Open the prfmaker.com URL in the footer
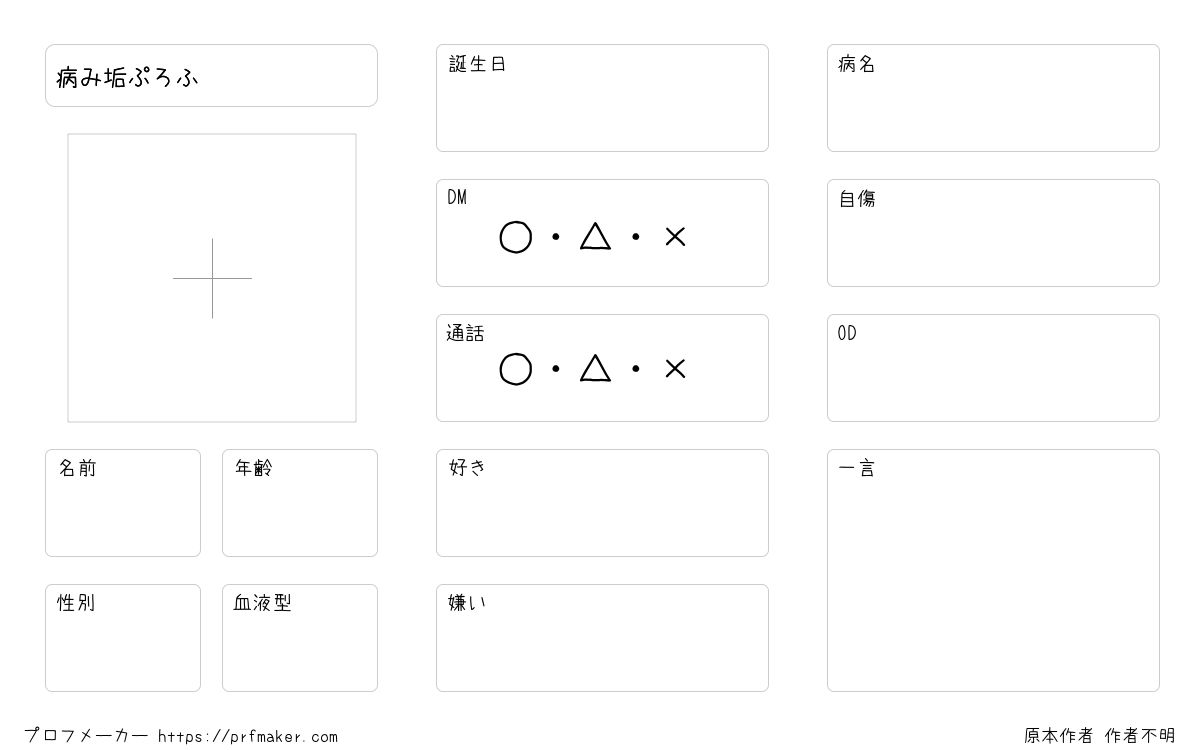 click(x=248, y=737)
